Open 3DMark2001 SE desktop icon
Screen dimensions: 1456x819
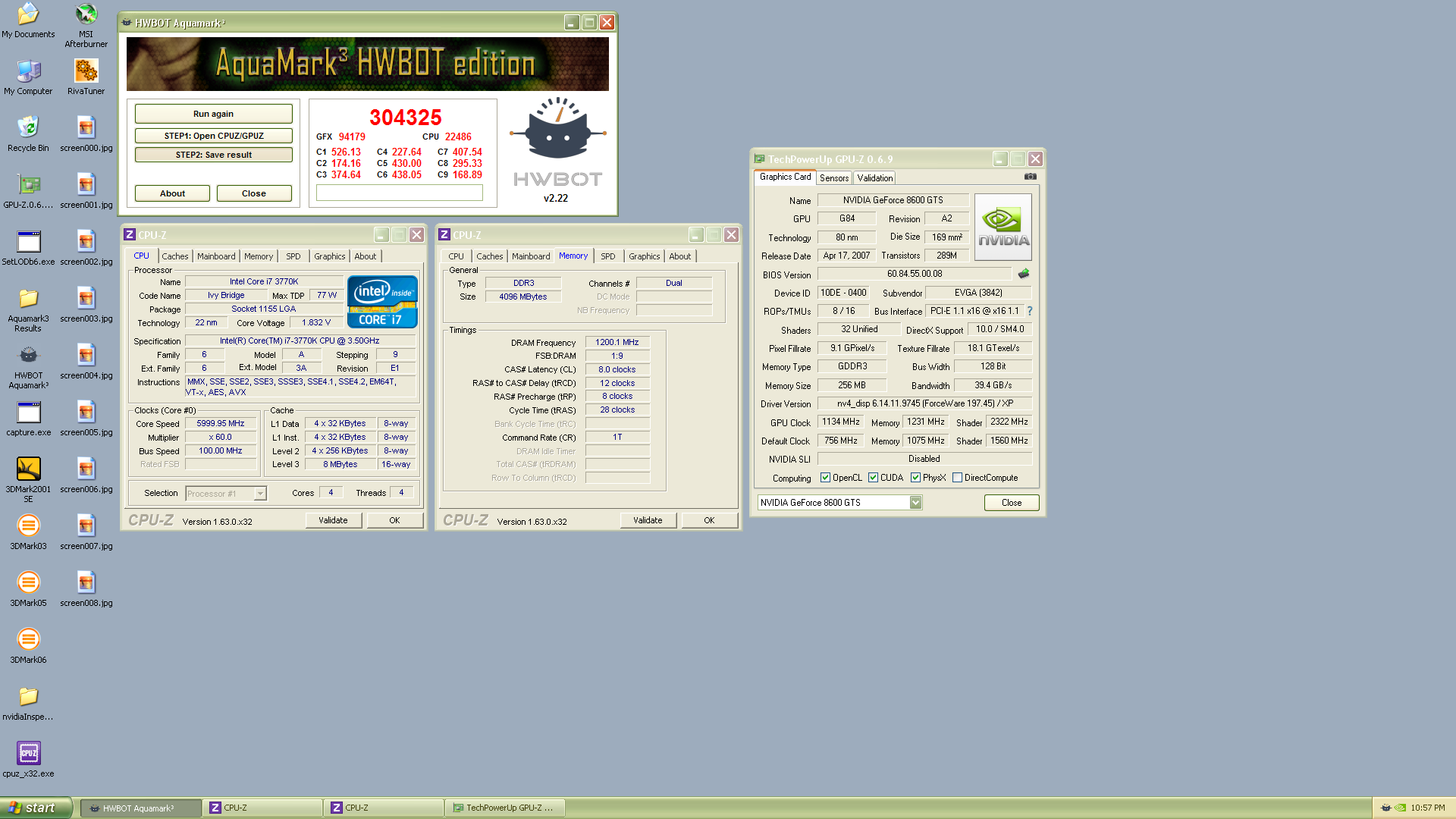[x=28, y=480]
